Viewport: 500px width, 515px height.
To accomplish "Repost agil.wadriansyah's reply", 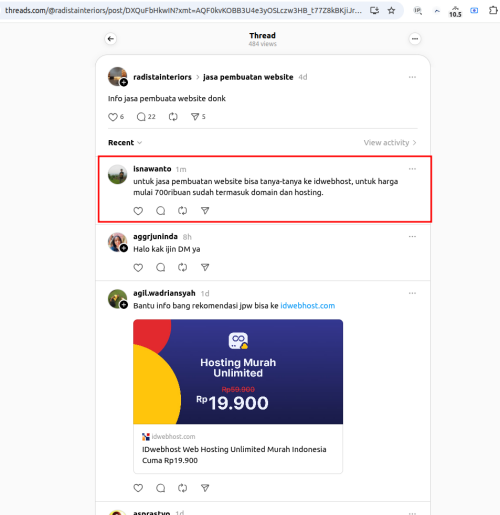I will (182, 488).
